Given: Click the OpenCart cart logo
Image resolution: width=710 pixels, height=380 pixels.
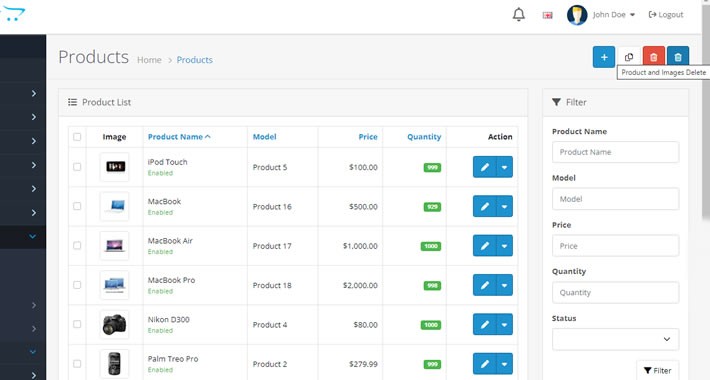Looking at the screenshot, I should point(13,14).
